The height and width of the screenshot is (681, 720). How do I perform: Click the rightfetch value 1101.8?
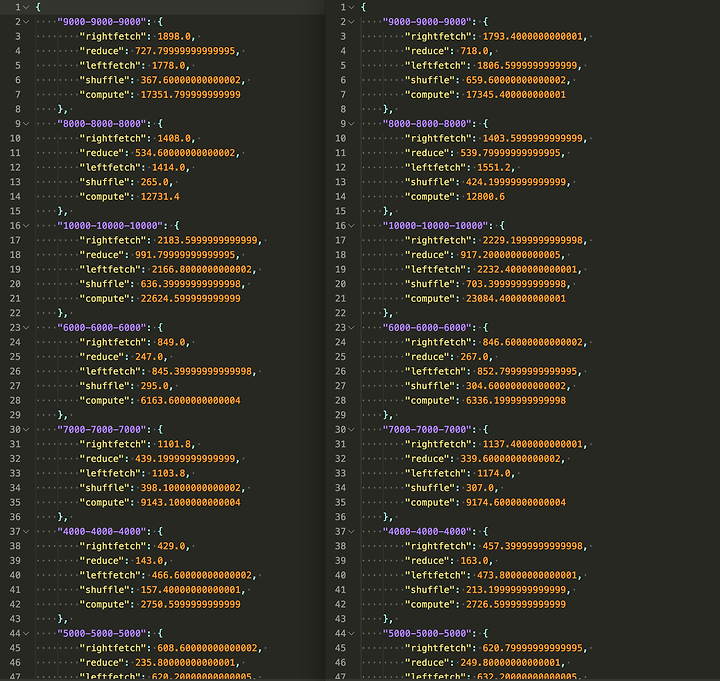[x=174, y=444]
